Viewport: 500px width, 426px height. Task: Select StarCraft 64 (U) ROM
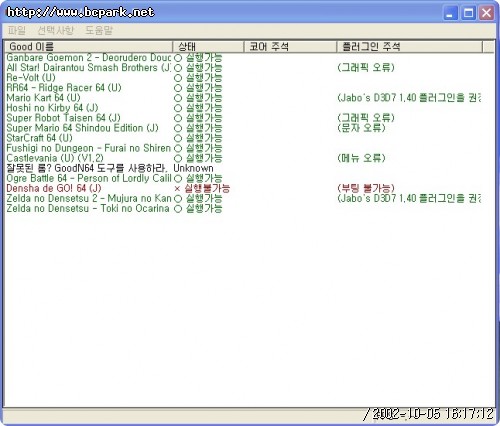(39, 138)
